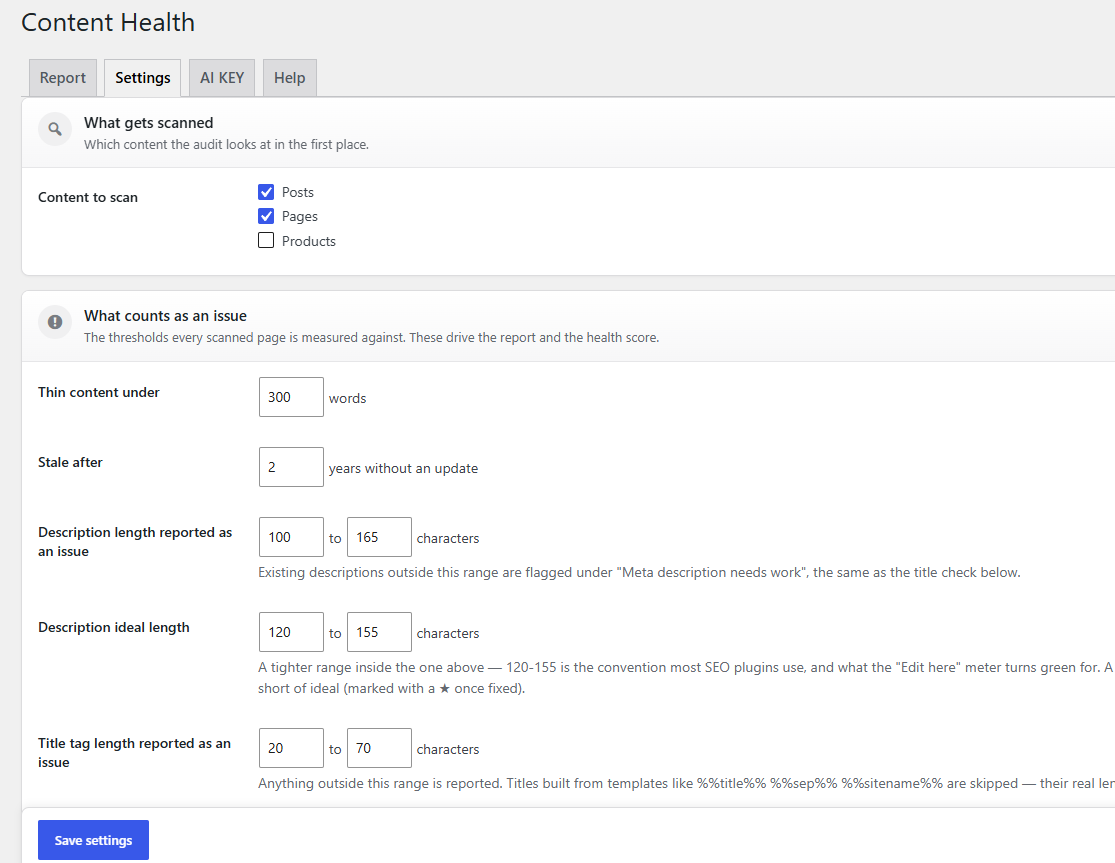Screen dimensions: 1115x863
Task: Click the Thin content words field showing 300
Action: [291, 397]
